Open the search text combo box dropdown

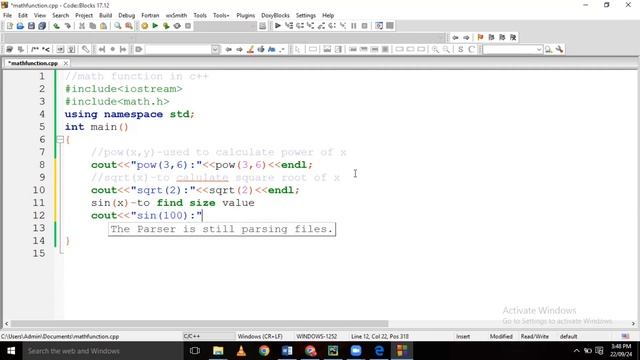point(539,49)
